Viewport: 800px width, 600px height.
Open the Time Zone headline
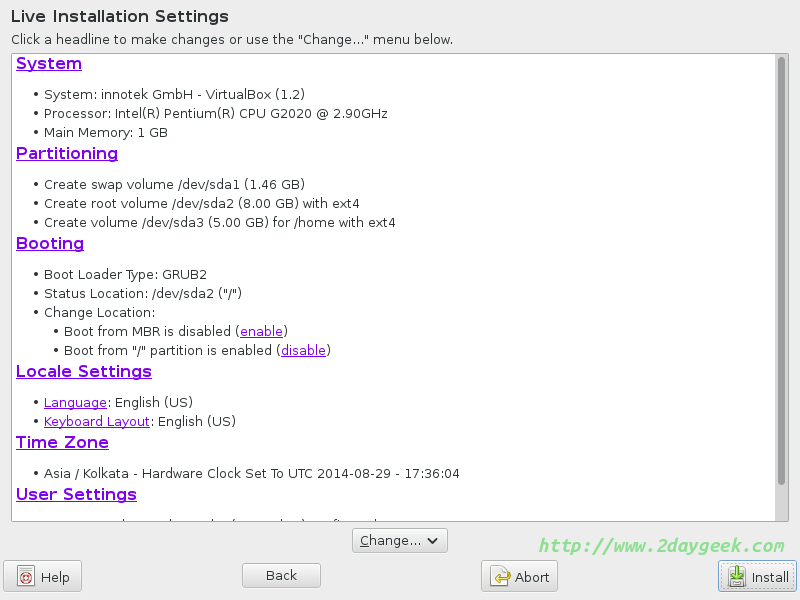[62, 443]
